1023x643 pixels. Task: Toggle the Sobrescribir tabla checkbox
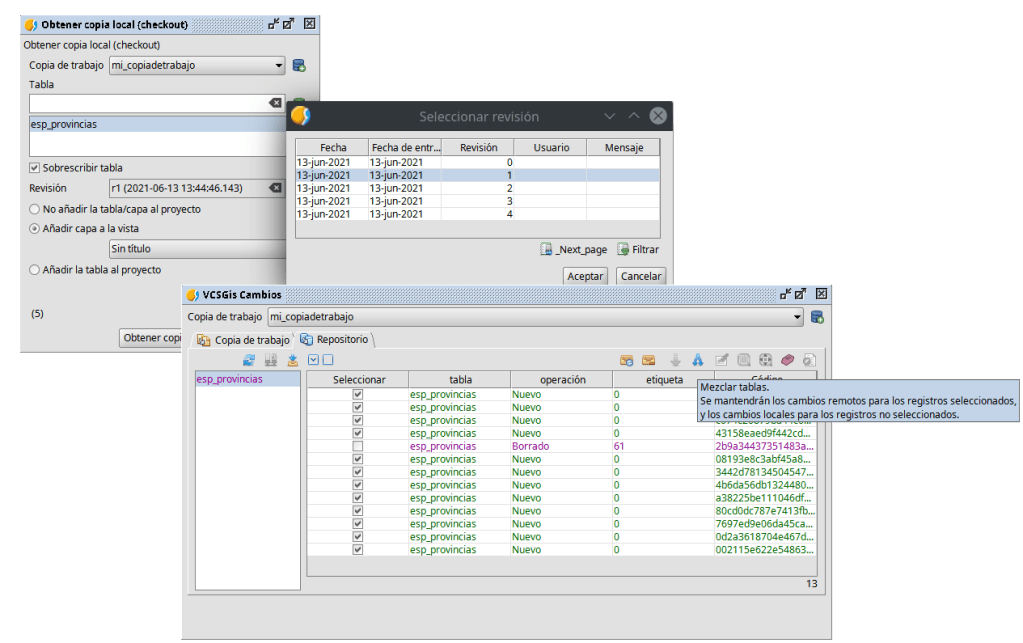point(35,168)
